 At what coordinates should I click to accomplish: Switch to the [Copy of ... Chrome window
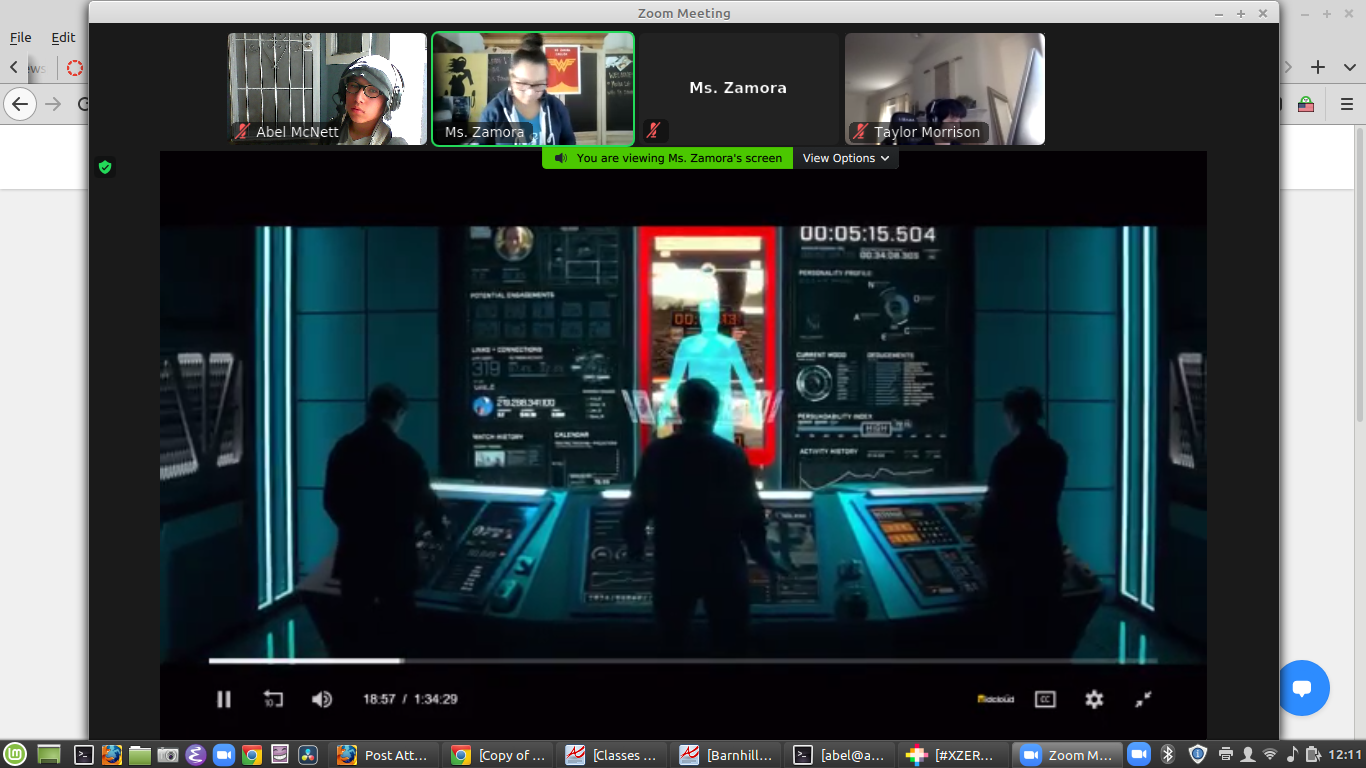click(x=499, y=755)
